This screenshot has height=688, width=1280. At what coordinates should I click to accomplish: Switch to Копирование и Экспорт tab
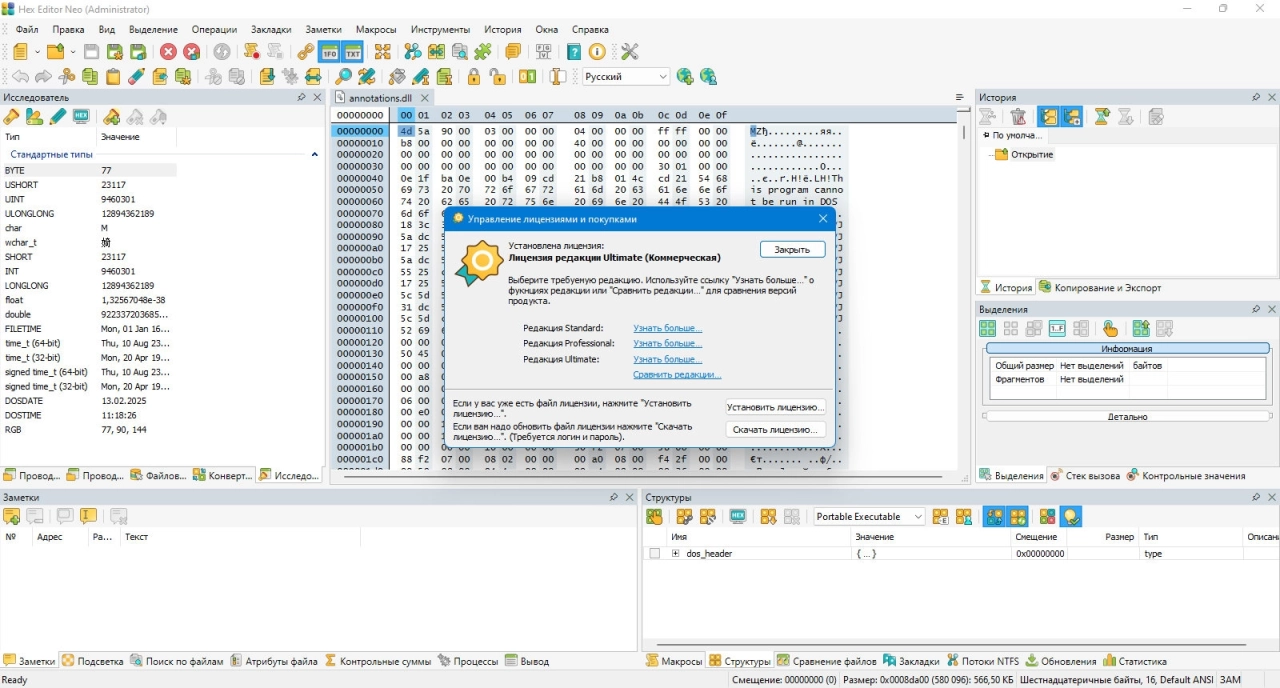click(x=1100, y=287)
